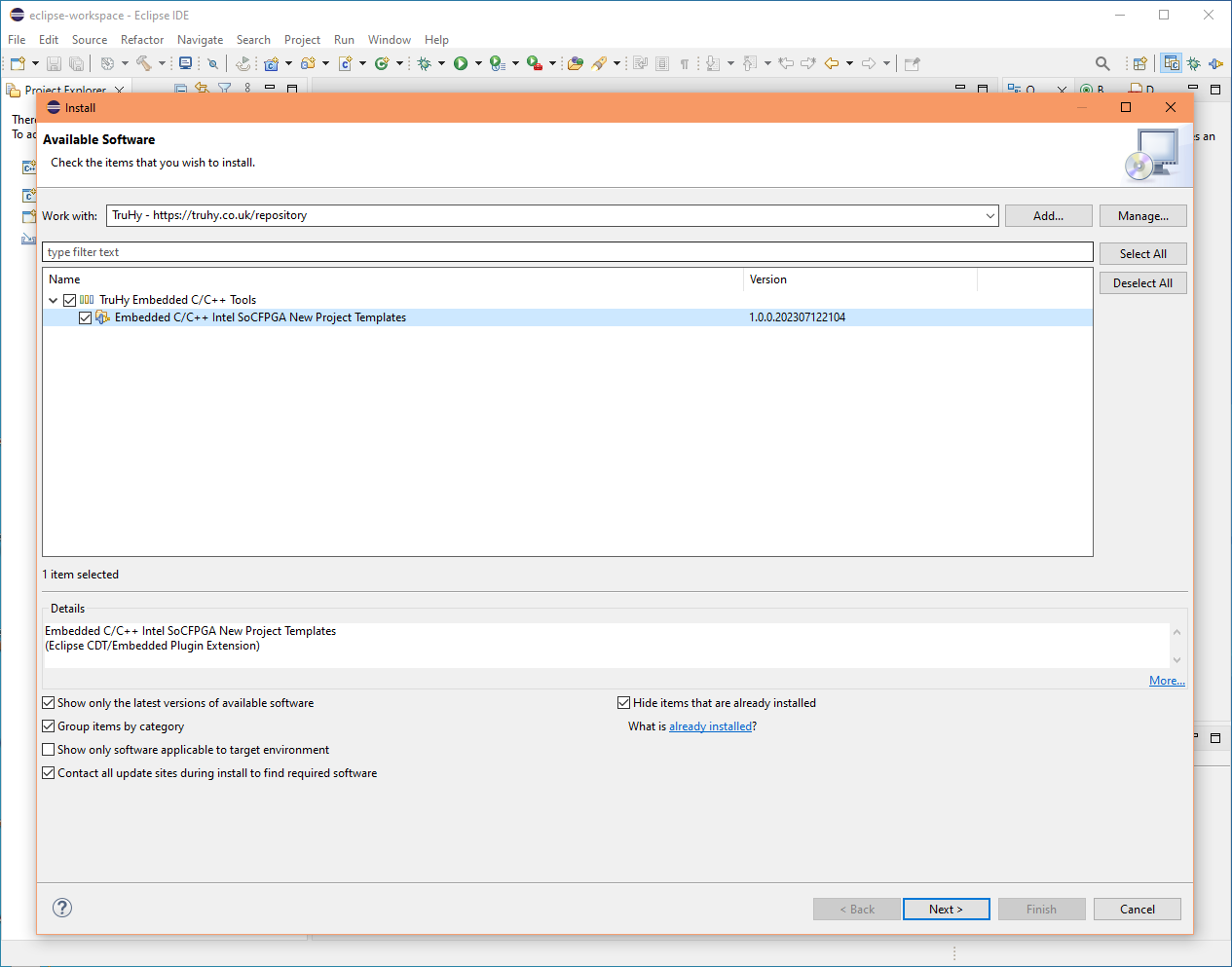Run the application with the green Run icon
This screenshot has height=967, width=1232.
click(462, 63)
